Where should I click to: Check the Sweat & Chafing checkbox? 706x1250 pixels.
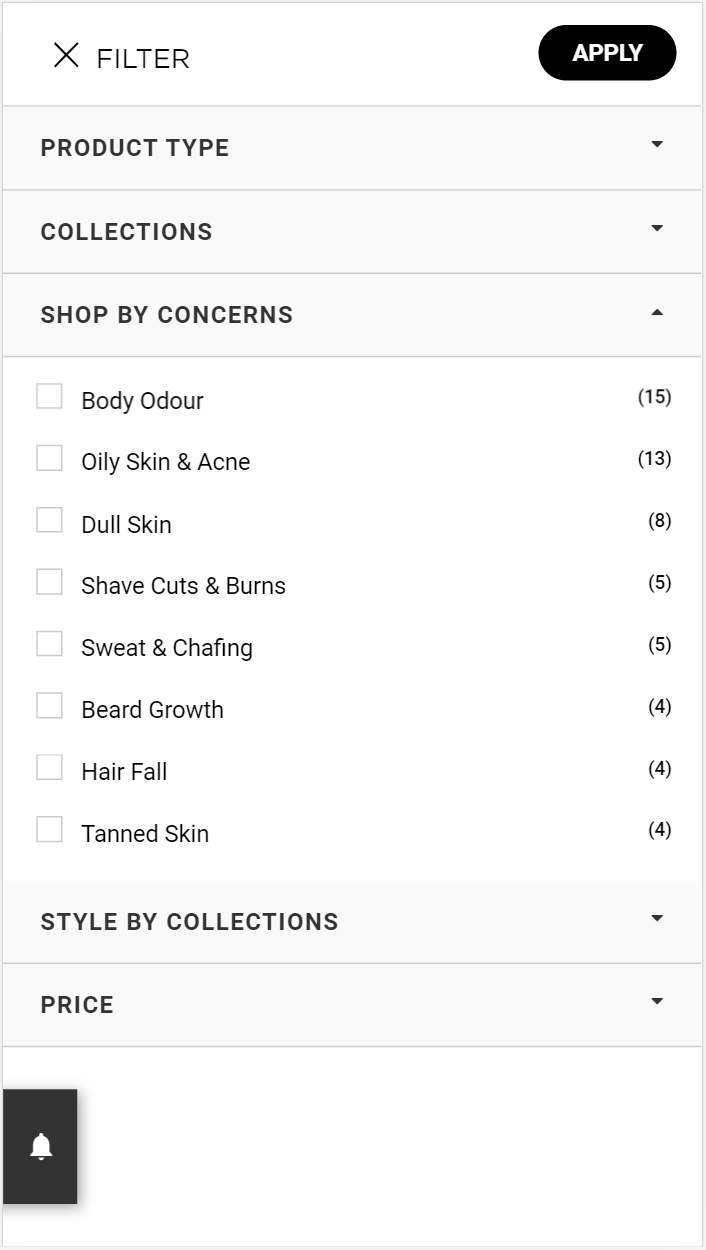(49, 644)
